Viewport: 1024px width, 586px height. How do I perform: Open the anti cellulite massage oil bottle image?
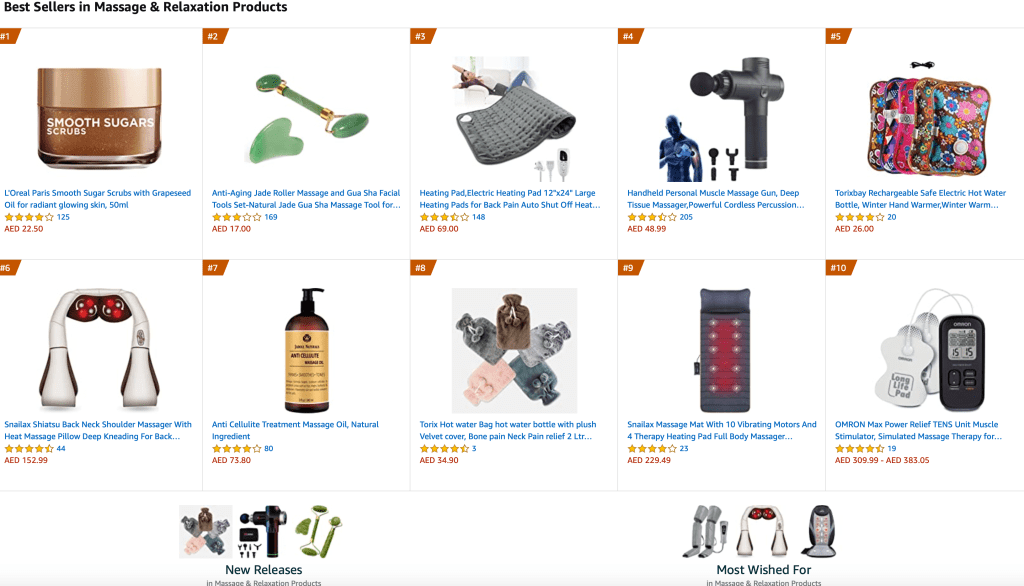pos(307,350)
